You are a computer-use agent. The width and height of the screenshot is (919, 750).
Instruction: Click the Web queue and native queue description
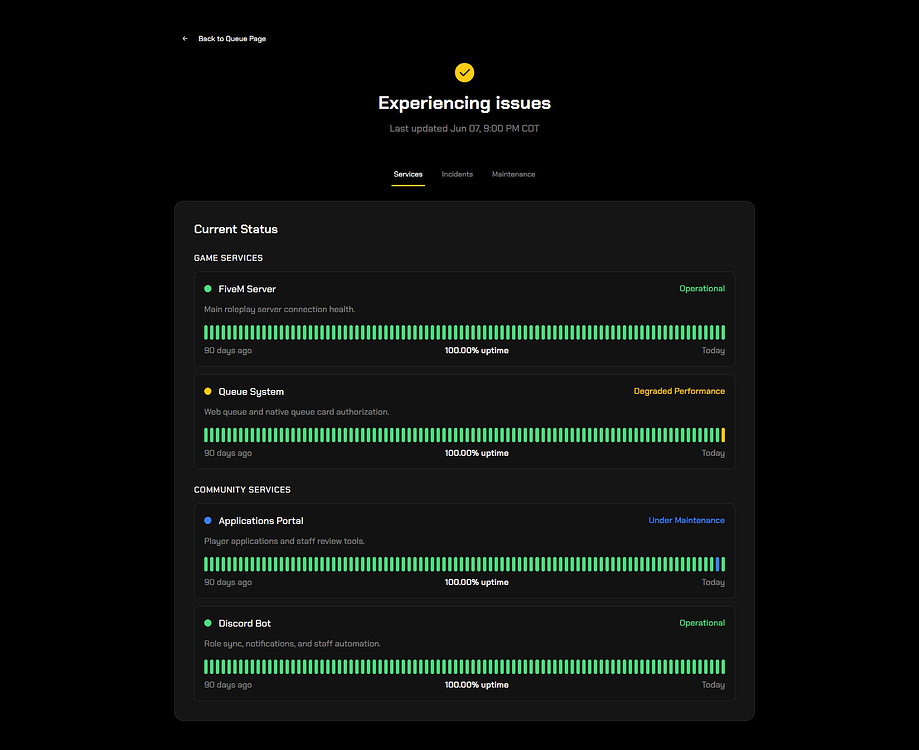click(297, 412)
